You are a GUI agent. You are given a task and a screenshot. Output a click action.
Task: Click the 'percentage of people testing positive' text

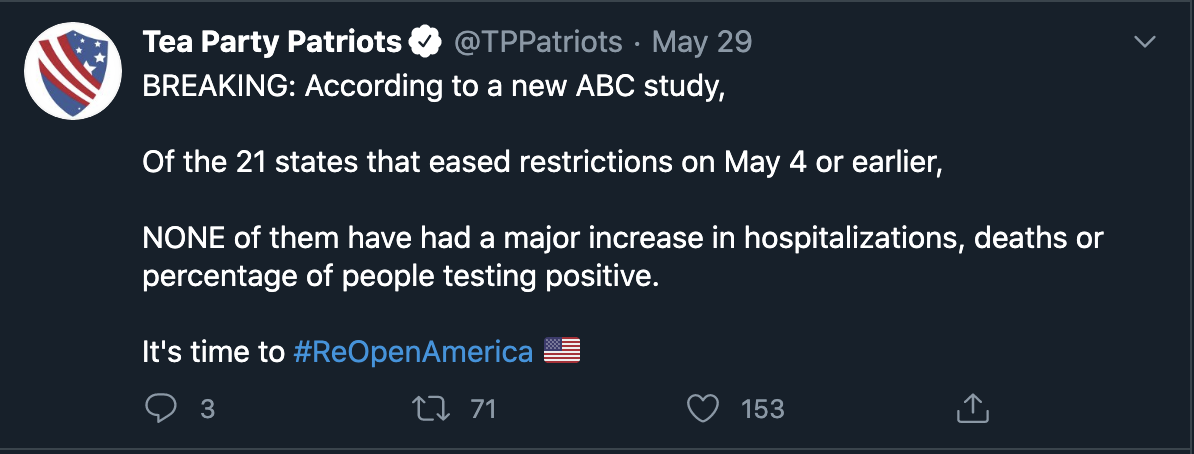(x=400, y=277)
